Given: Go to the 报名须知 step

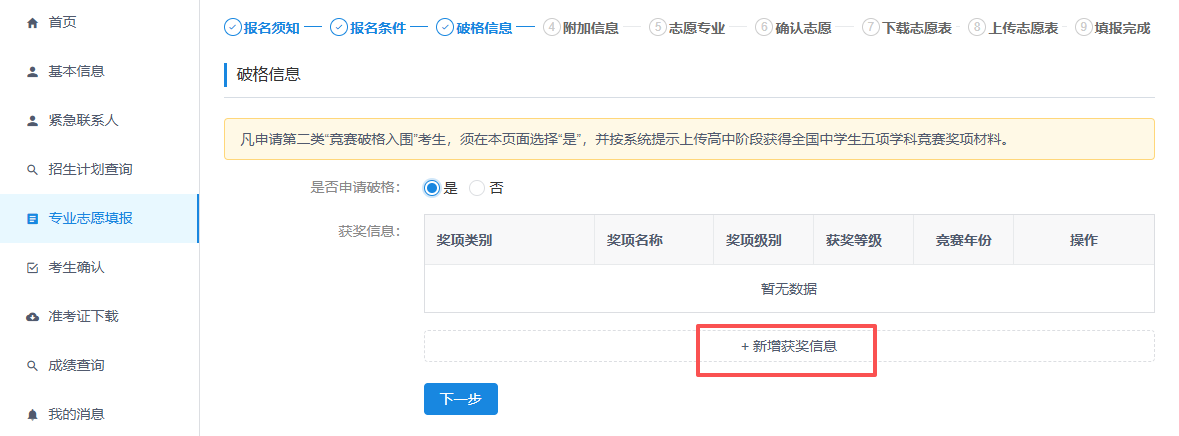Looking at the screenshot, I should tap(262, 28).
